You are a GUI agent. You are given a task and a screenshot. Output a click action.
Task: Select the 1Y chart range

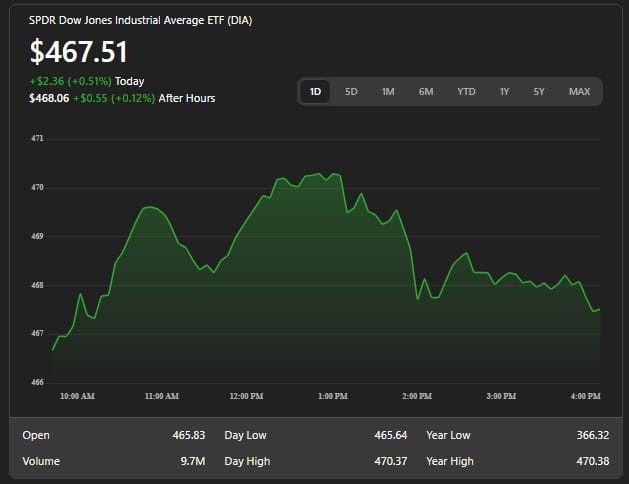(x=504, y=92)
